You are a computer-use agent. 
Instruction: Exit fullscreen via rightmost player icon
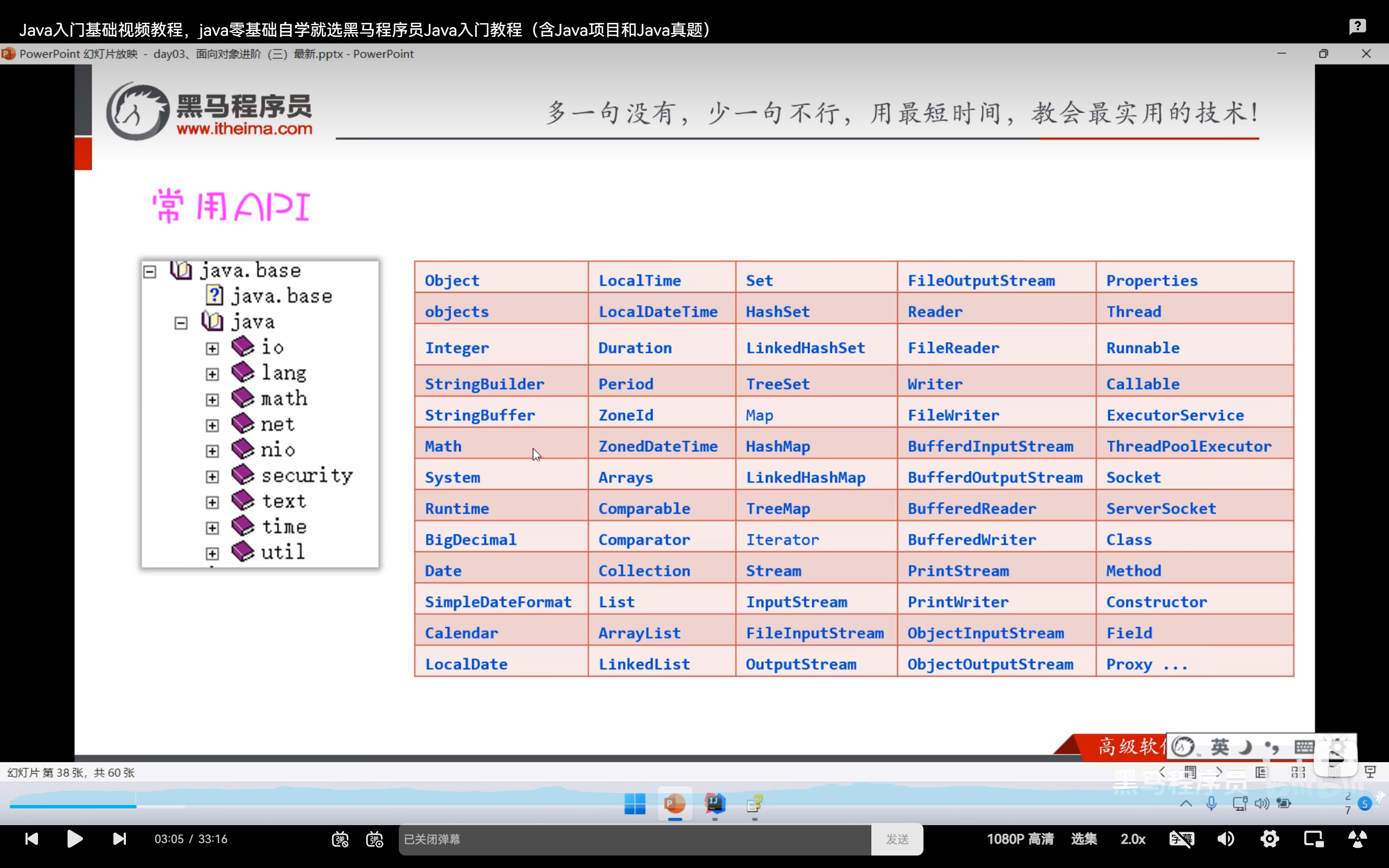click(x=1358, y=839)
